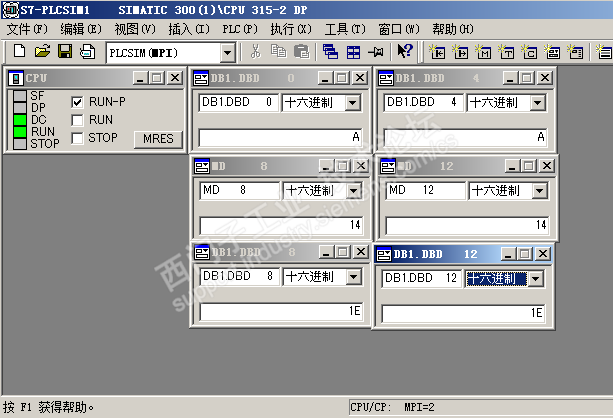Click the MD 12 address field

[426, 191]
